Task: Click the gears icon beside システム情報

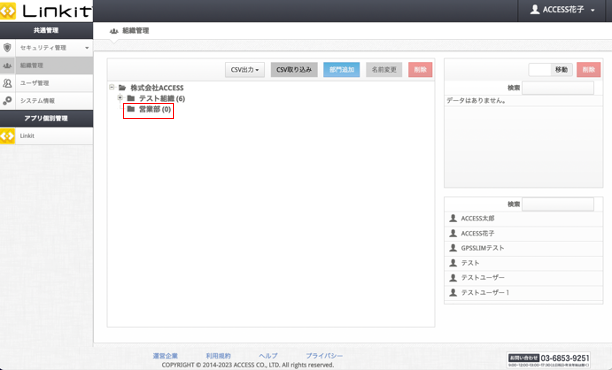Action: (7, 101)
